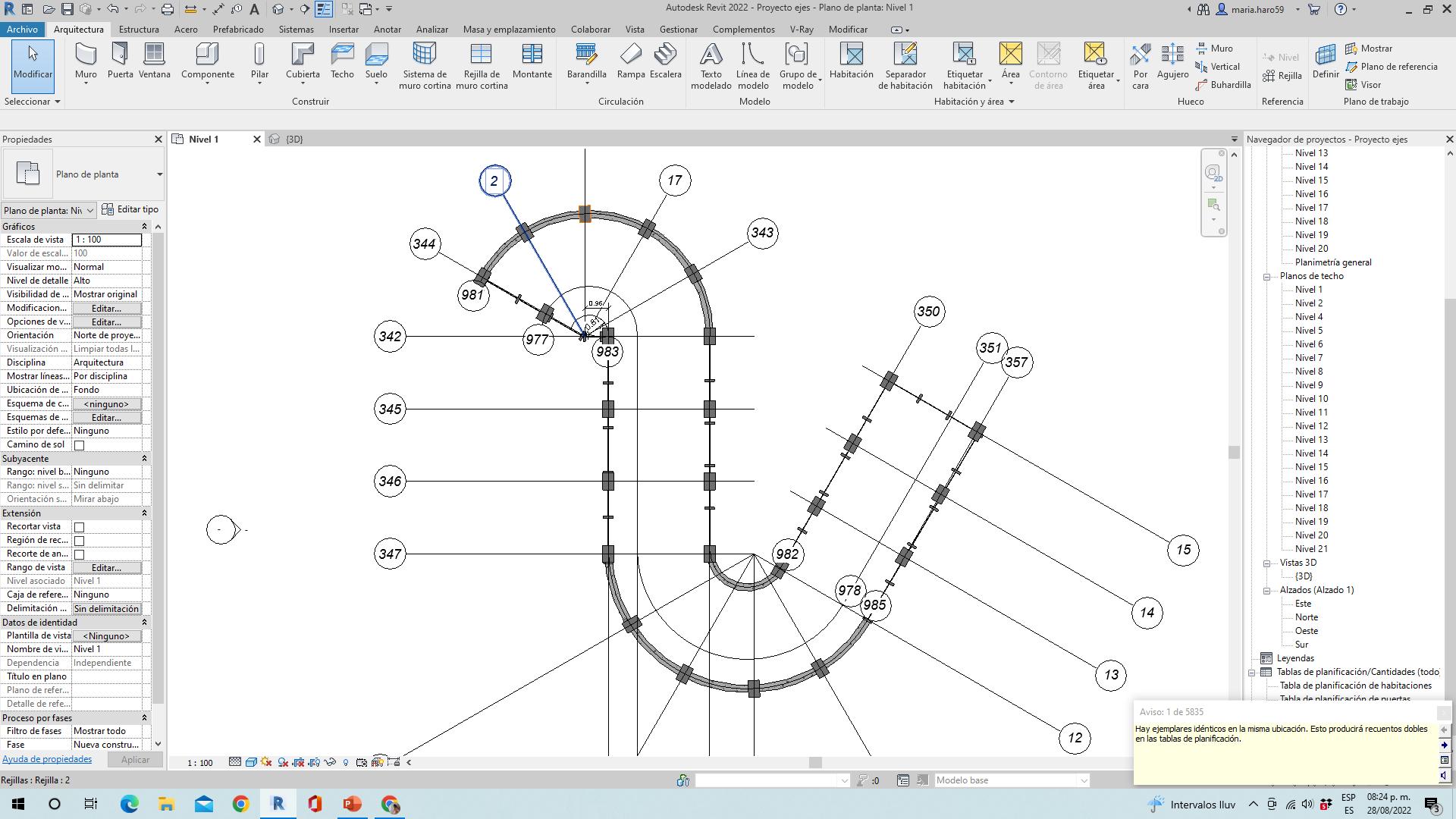Click the Esquema de color <ninguno> button
Viewport: 1456px width, 819px height.
pos(106,404)
